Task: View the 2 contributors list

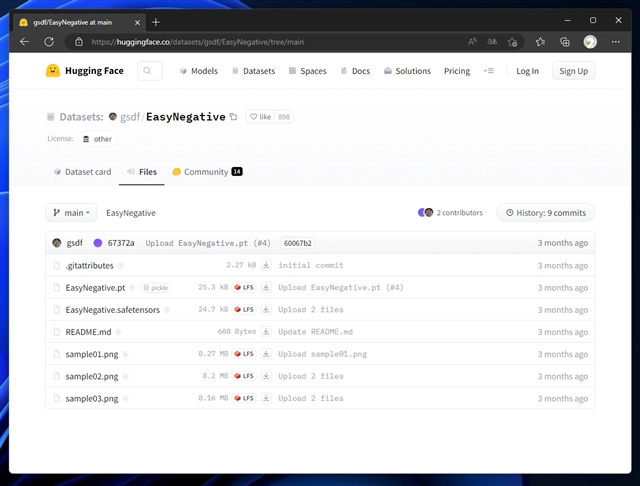Action: (x=450, y=213)
